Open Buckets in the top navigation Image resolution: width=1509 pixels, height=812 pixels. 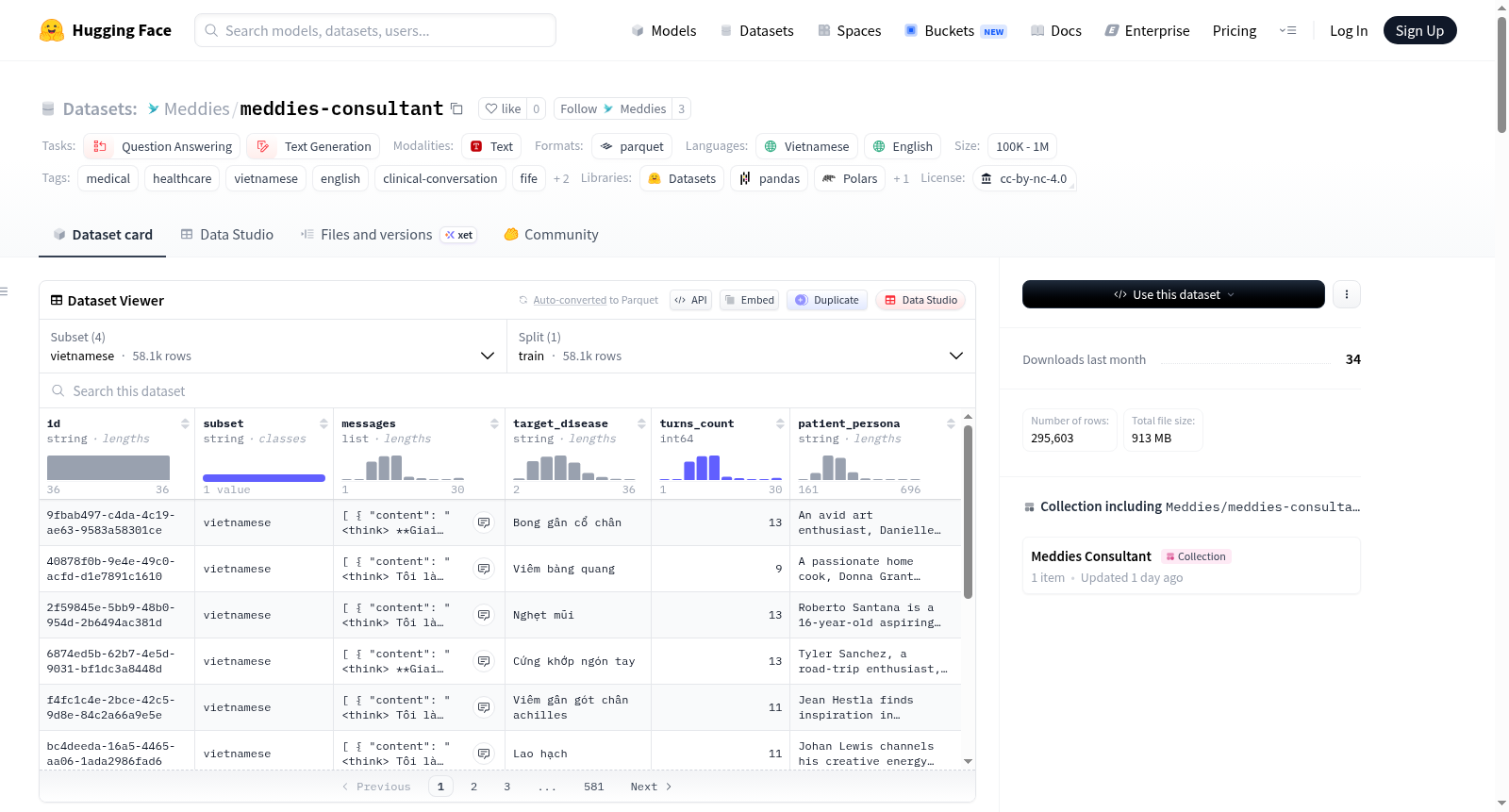[x=955, y=31]
